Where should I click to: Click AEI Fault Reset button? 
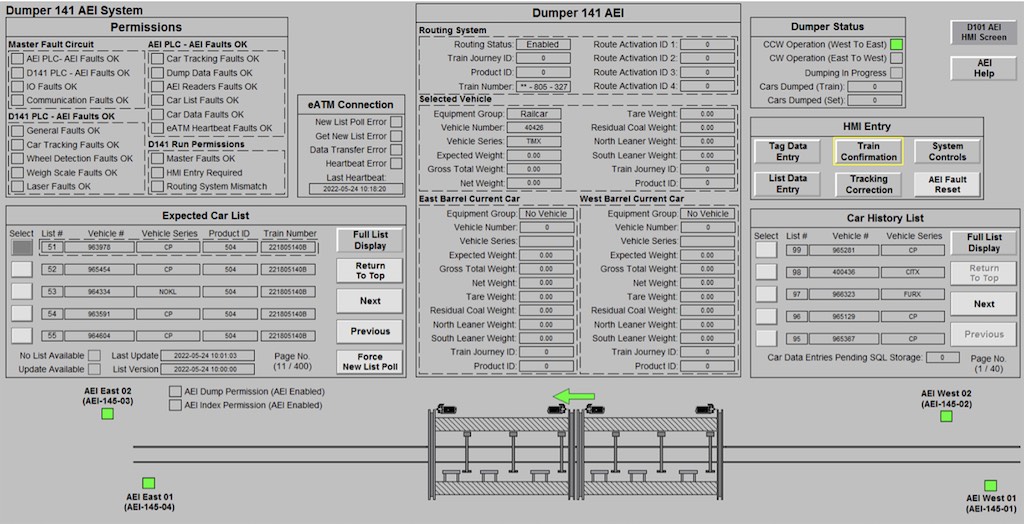coord(947,184)
